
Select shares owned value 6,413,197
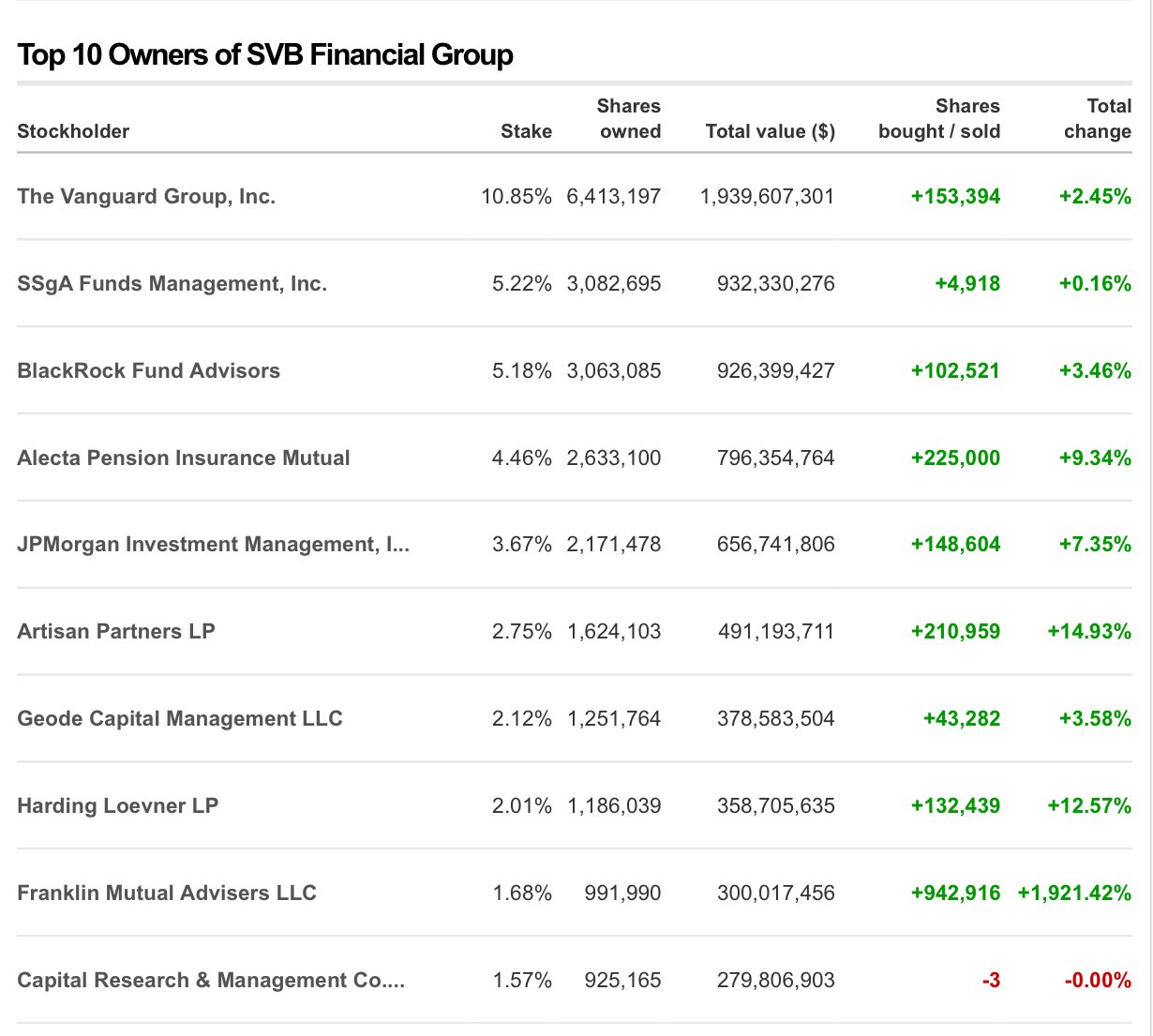[x=614, y=197]
